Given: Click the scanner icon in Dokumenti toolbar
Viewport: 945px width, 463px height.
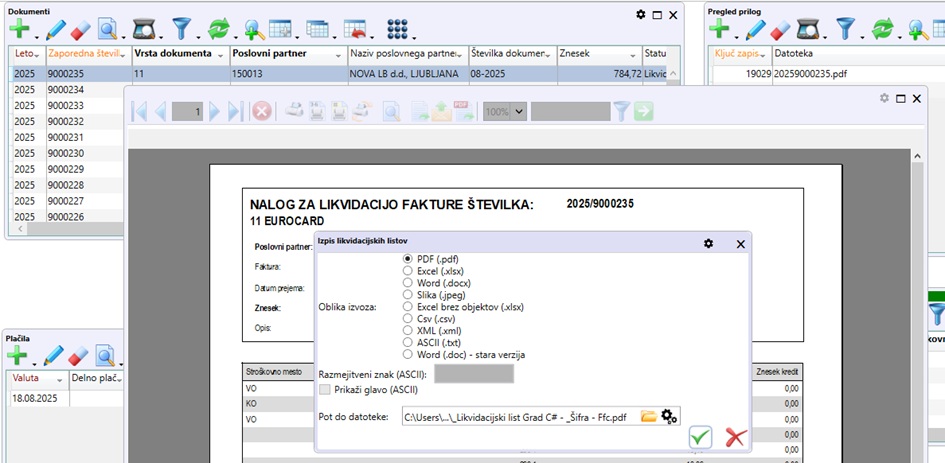Looking at the screenshot, I should [143, 28].
